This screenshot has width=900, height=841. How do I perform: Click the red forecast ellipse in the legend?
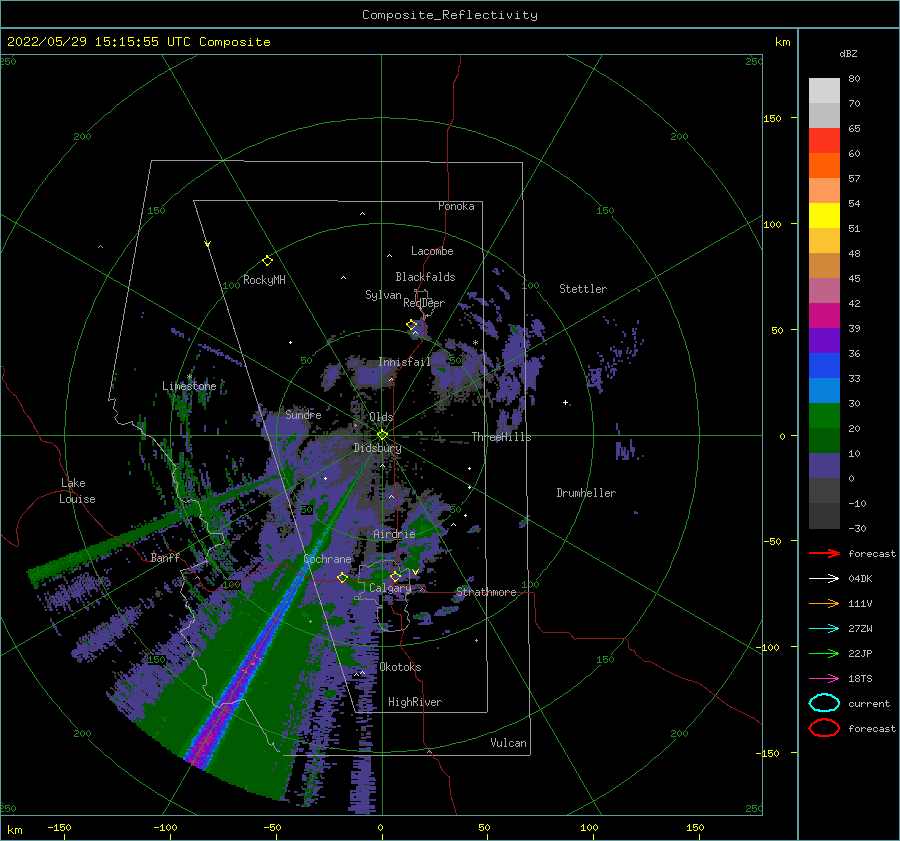pyautogui.click(x=824, y=728)
